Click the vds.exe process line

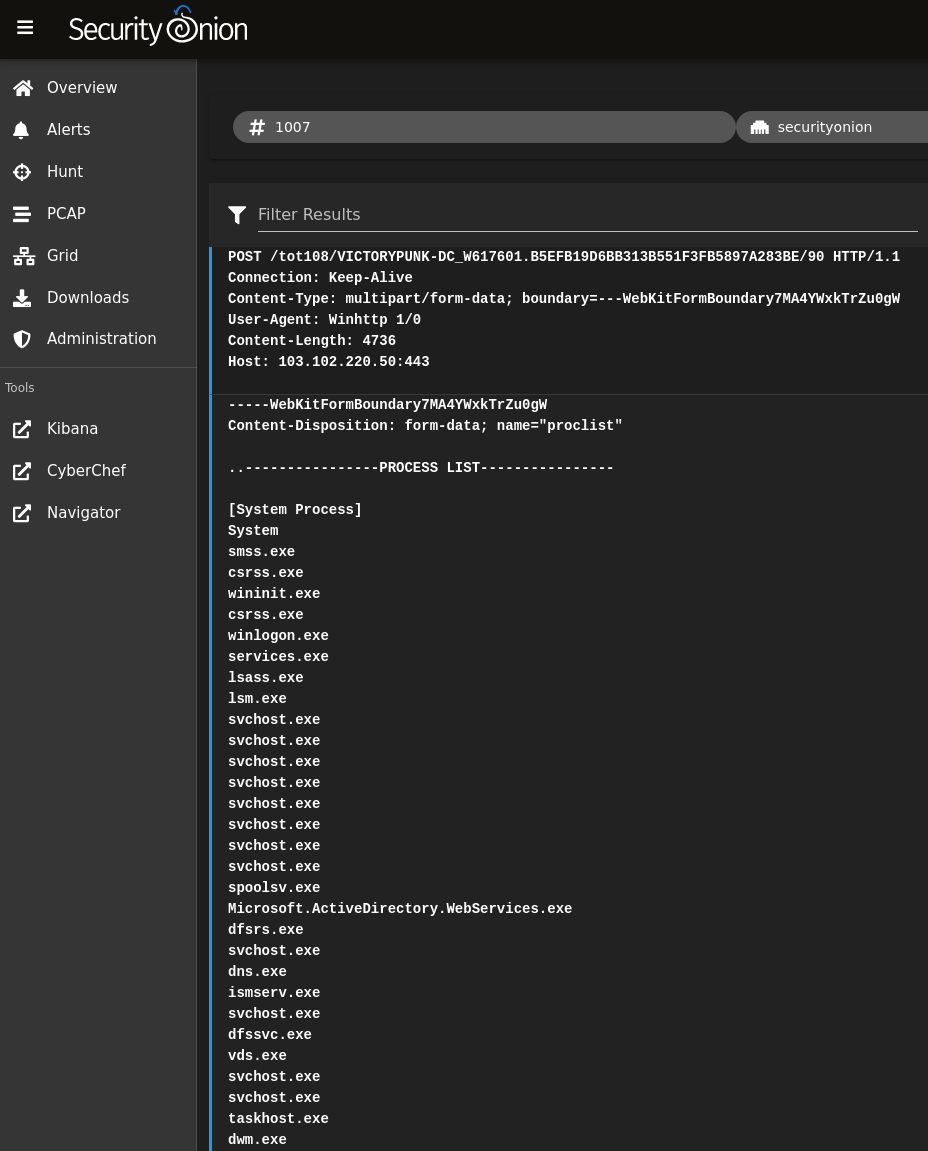coord(257,1056)
